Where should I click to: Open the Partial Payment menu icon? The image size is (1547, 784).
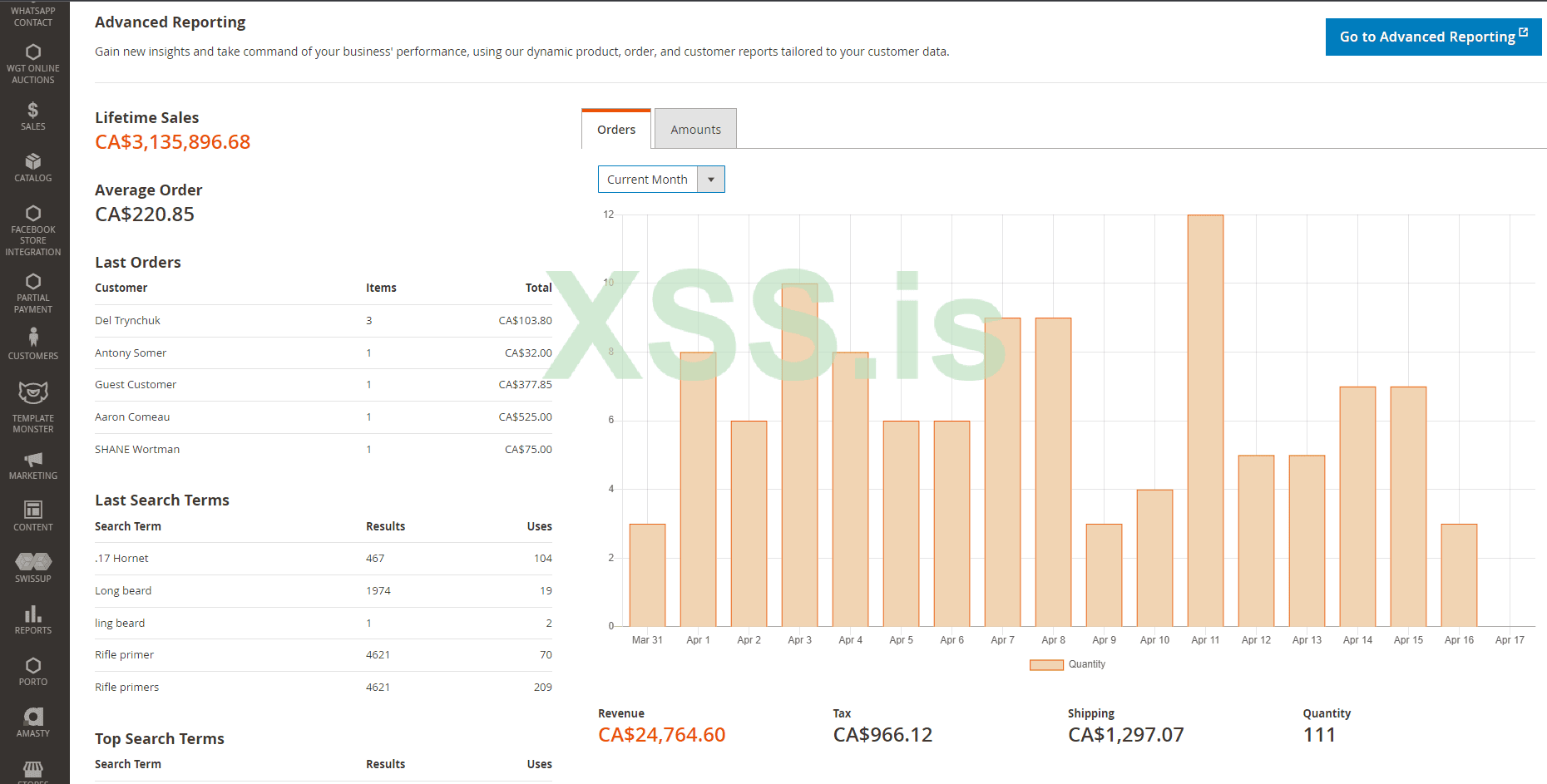[33, 292]
